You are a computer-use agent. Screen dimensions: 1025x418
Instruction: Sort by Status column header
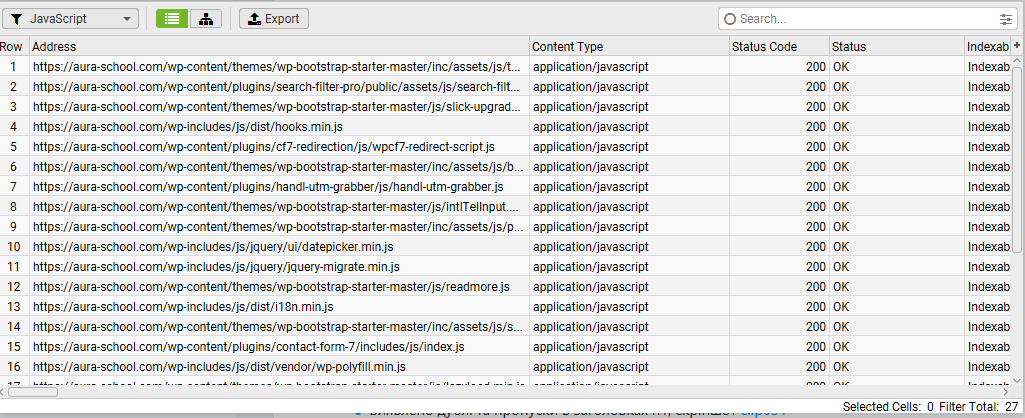click(x=896, y=46)
